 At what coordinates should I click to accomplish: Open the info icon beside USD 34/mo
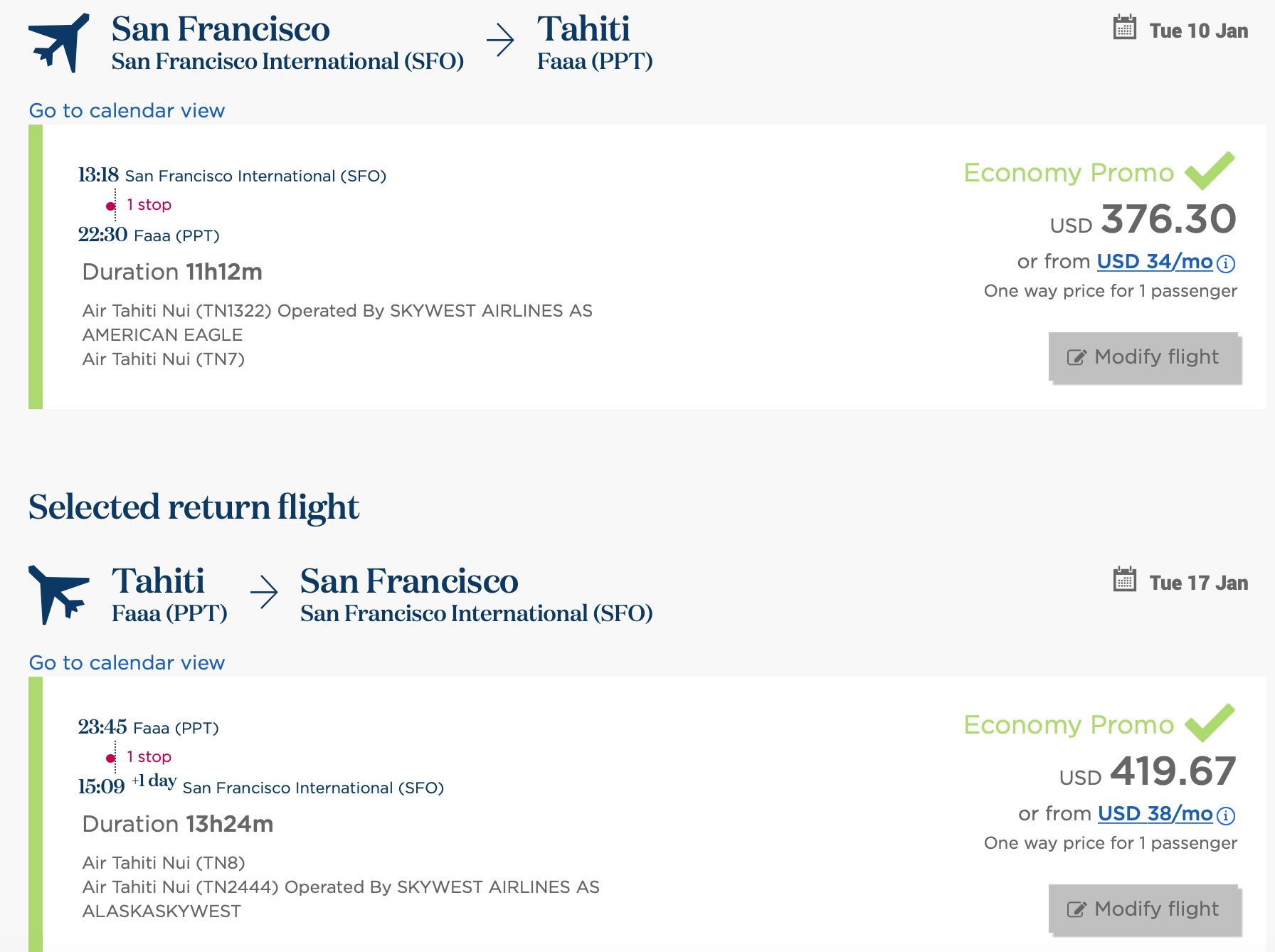(x=1226, y=264)
